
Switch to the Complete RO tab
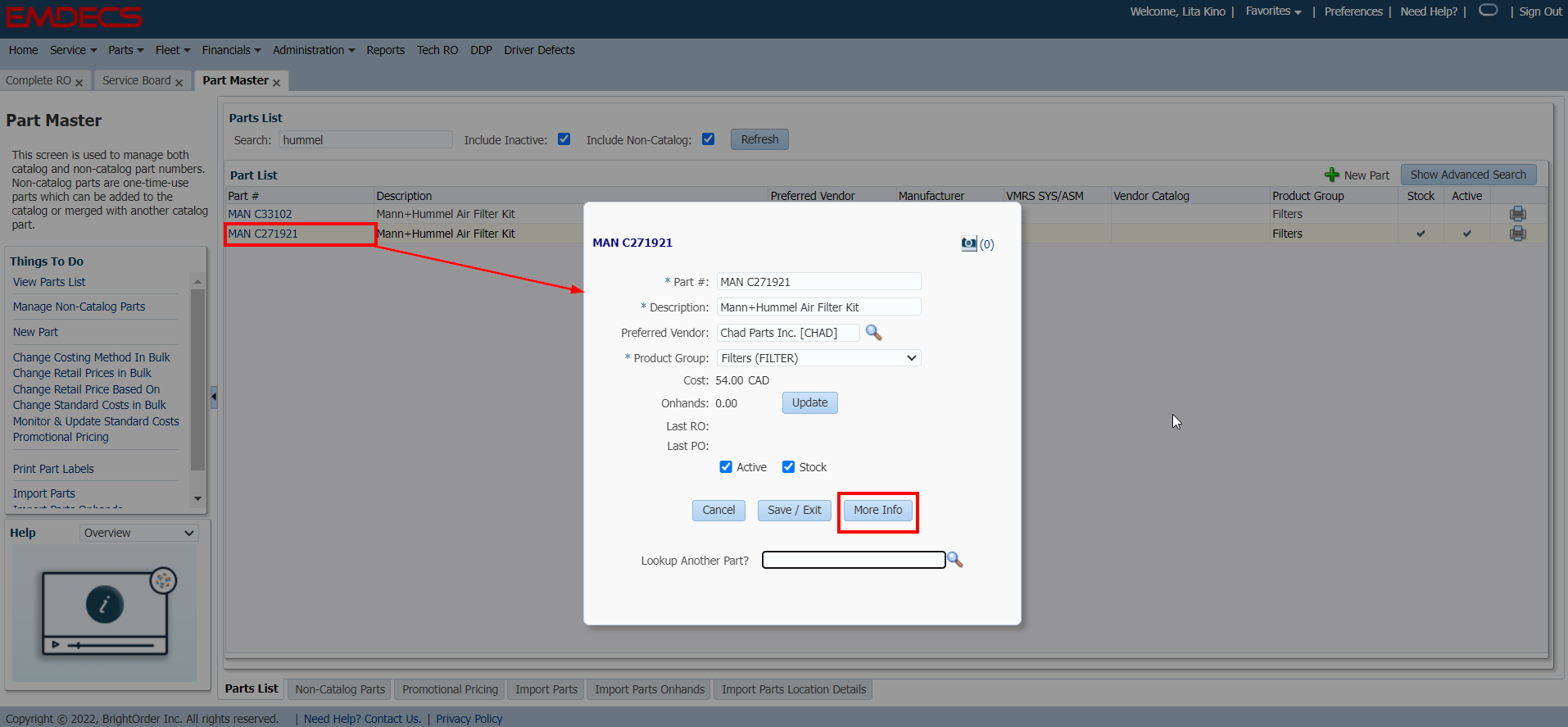click(39, 80)
